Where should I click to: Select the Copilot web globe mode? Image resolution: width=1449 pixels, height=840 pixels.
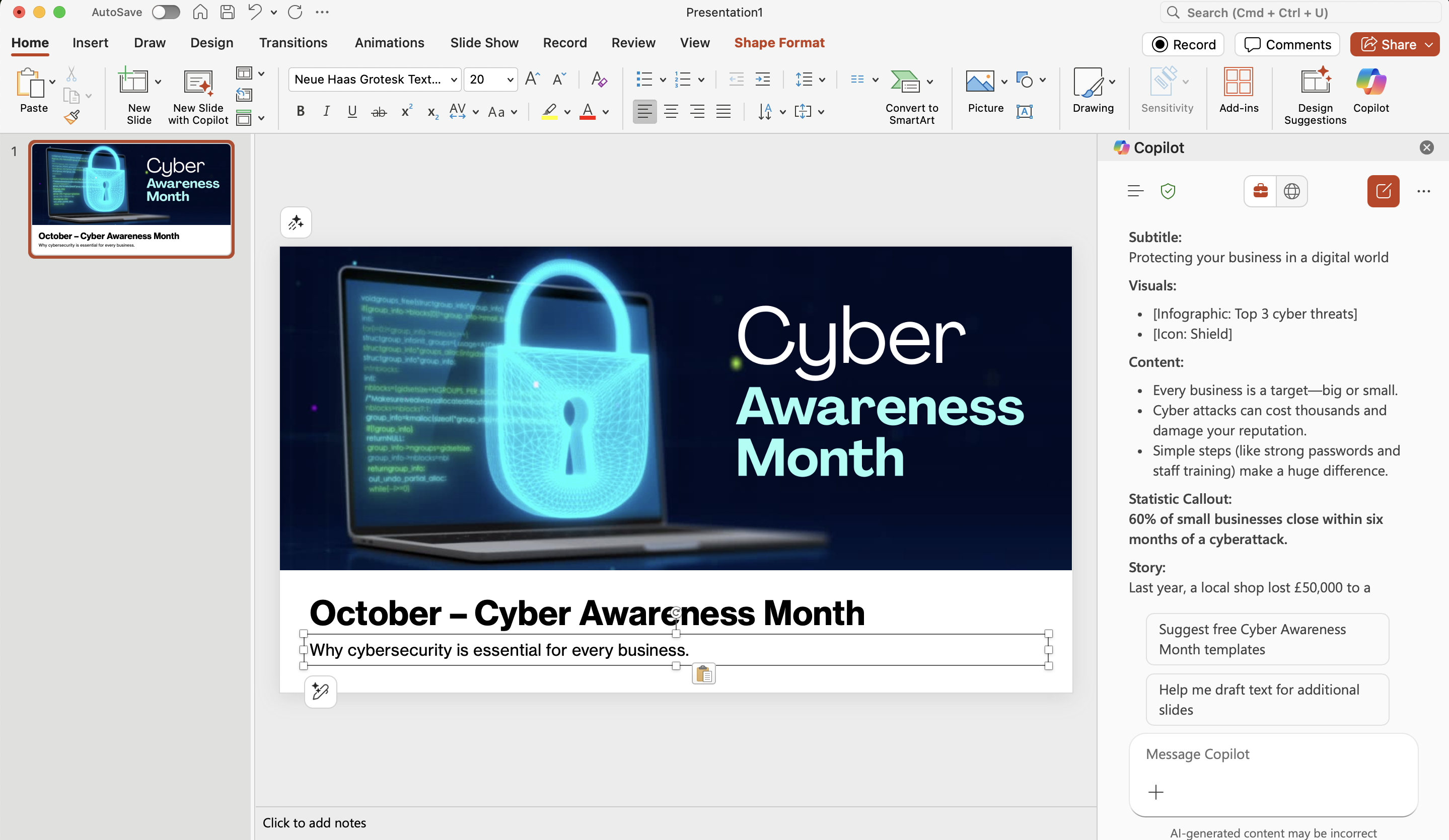point(1291,191)
